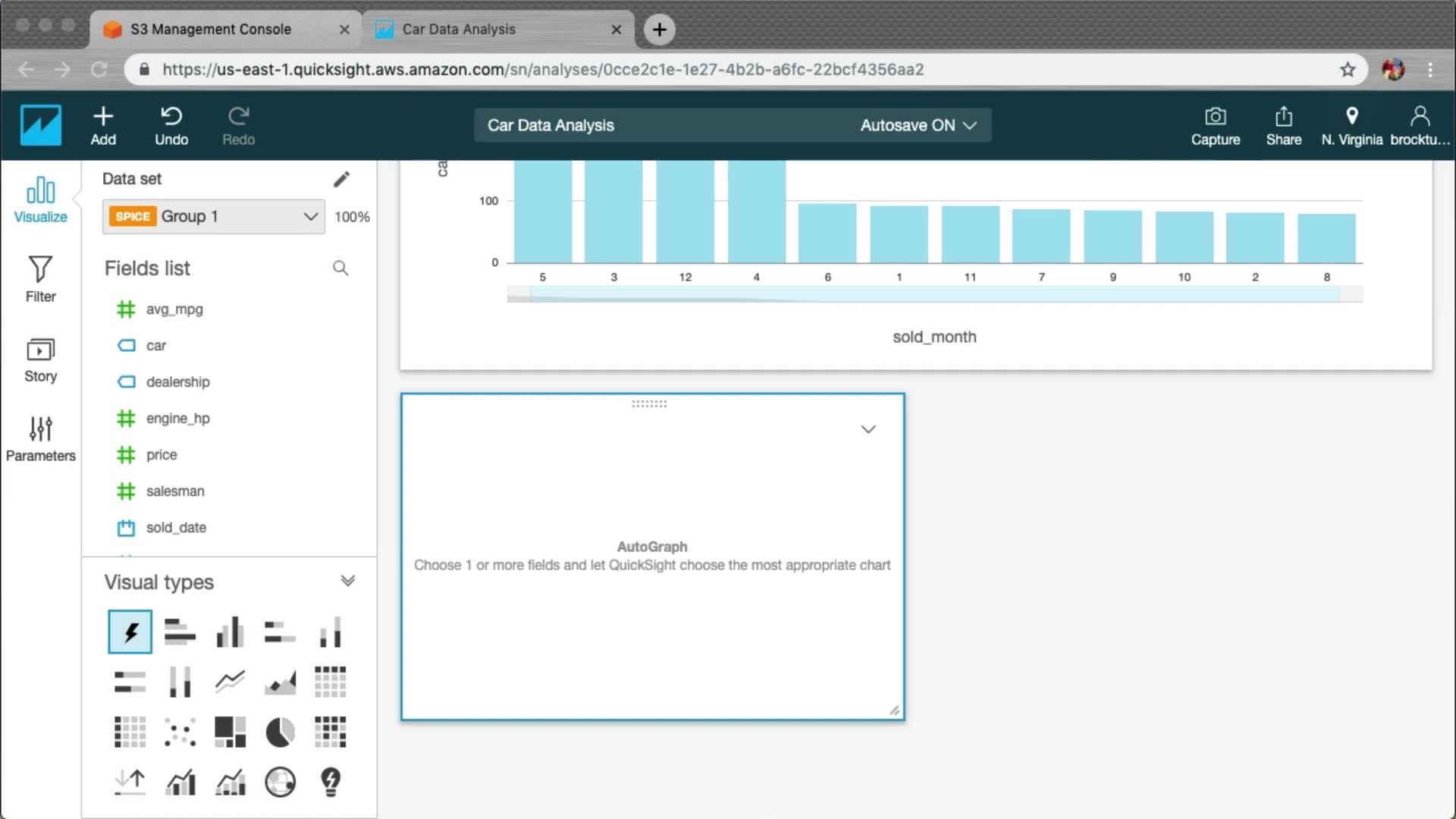Select the geospatial map visual type
Screen dimensions: 1456x819
(x=280, y=782)
